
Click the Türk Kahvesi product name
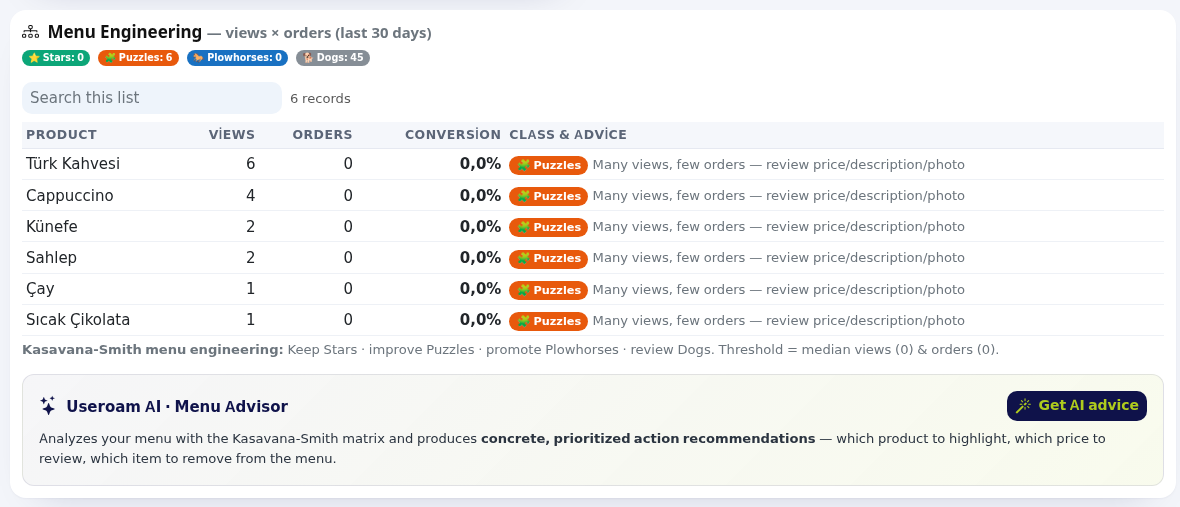pos(73,164)
